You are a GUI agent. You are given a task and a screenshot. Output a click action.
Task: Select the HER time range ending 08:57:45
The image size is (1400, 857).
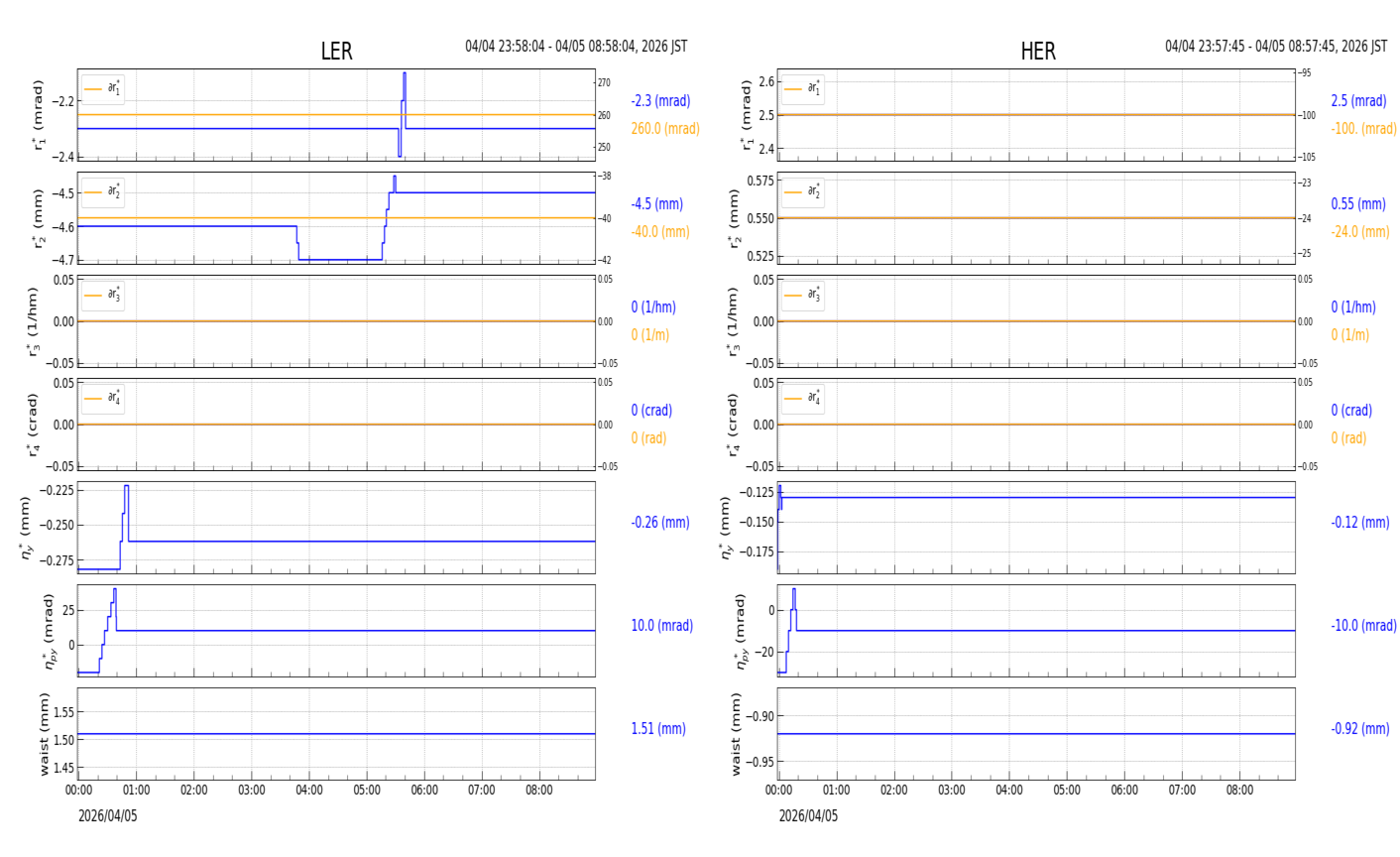point(1276,47)
